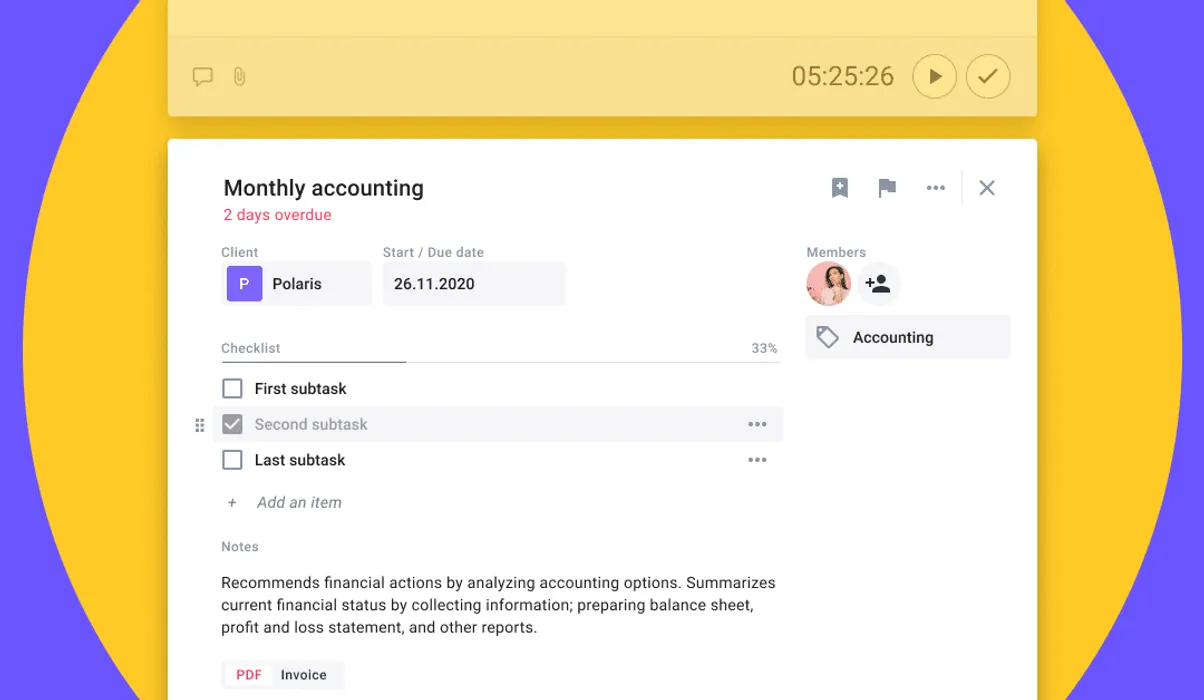Click Add an item in checklist
Image resolution: width=1204 pixels, height=700 pixels.
298,503
